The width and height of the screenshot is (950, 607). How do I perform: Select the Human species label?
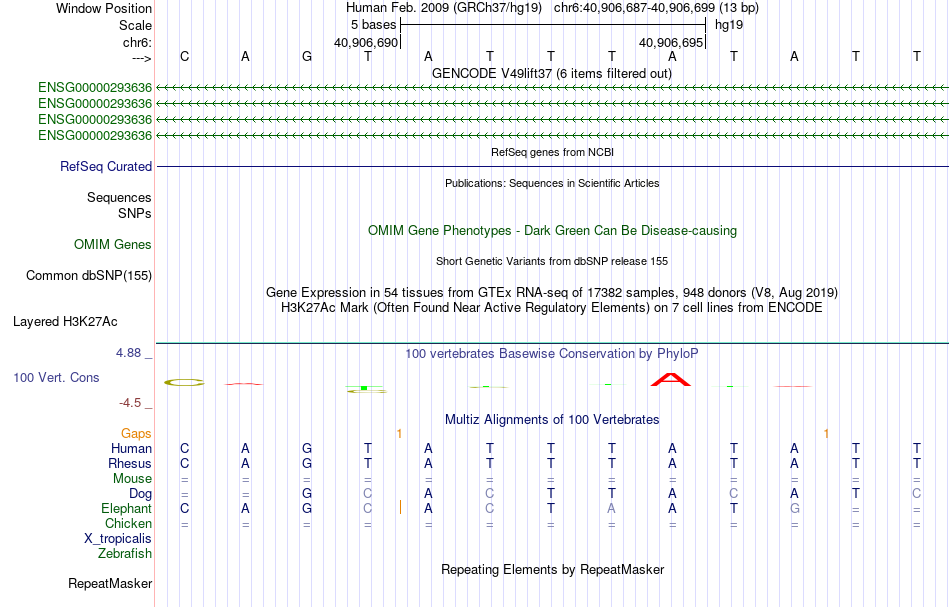tap(131, 448)
